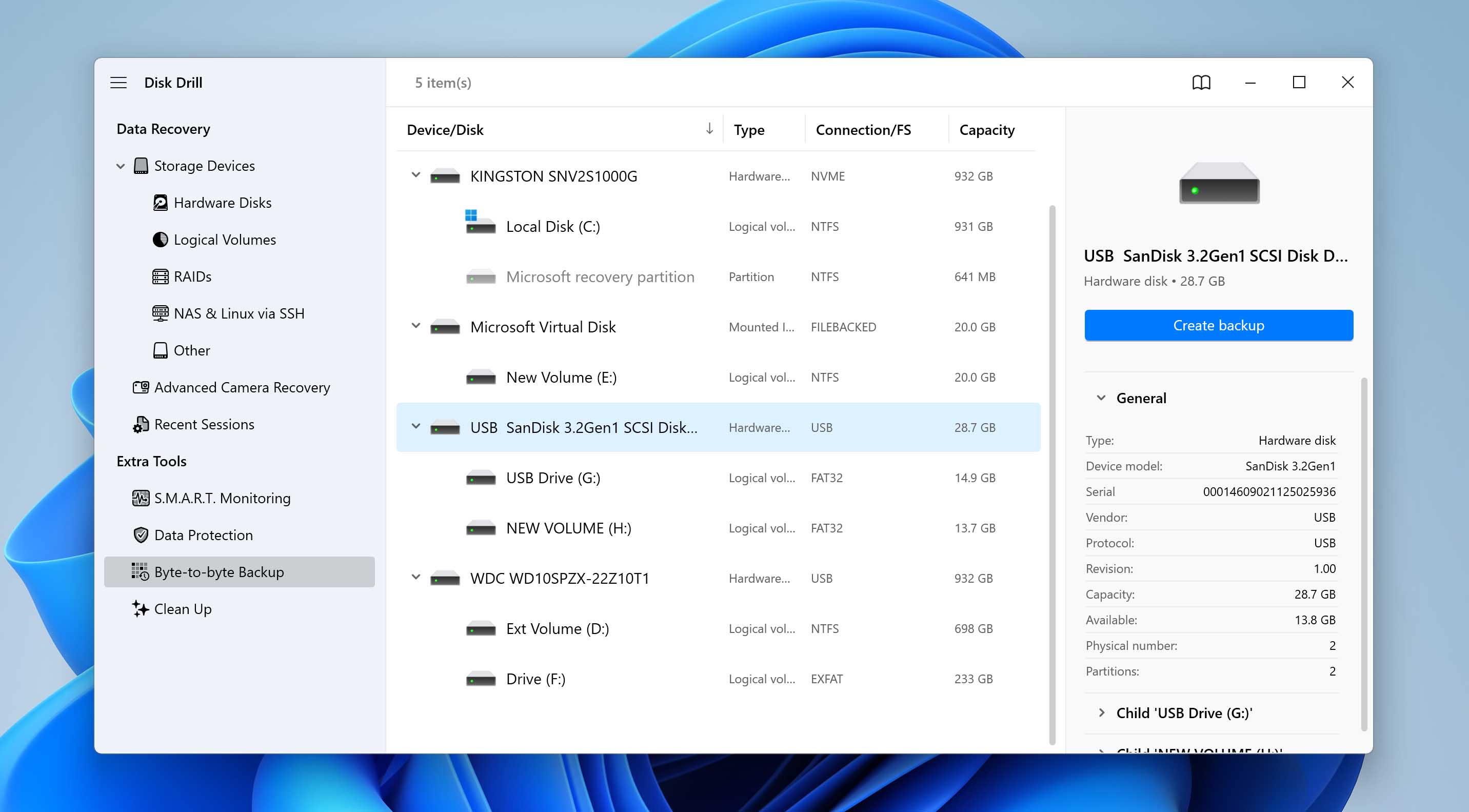This screenshot has width=1469, height=812.
Task: Click the Device model SanDisk 3.2Gen1 value
Action: point(1290,466)
